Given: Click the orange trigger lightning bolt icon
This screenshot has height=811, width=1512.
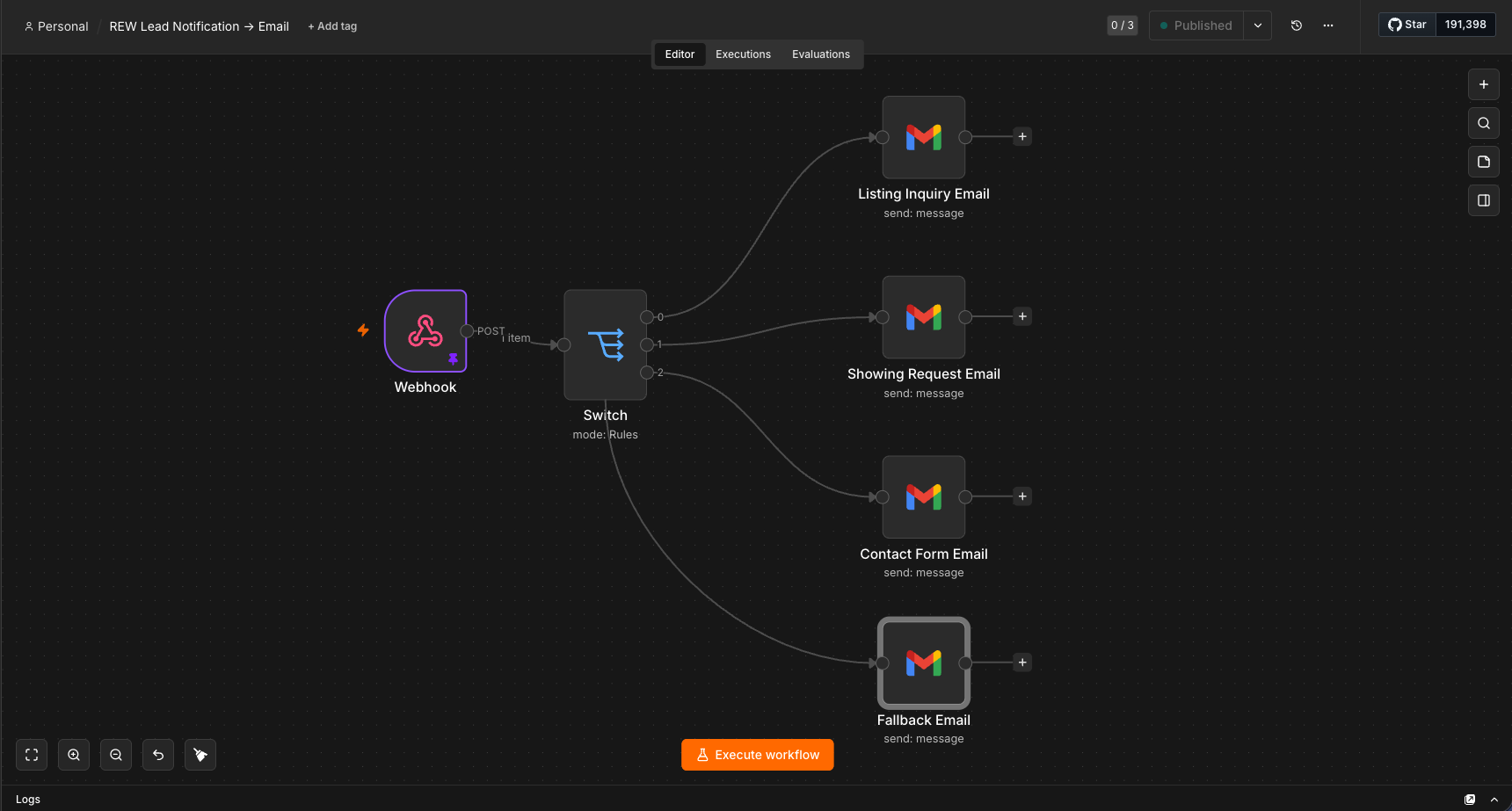Looking at the screenshot, I should pyautogui.click(x=363, y=330).
